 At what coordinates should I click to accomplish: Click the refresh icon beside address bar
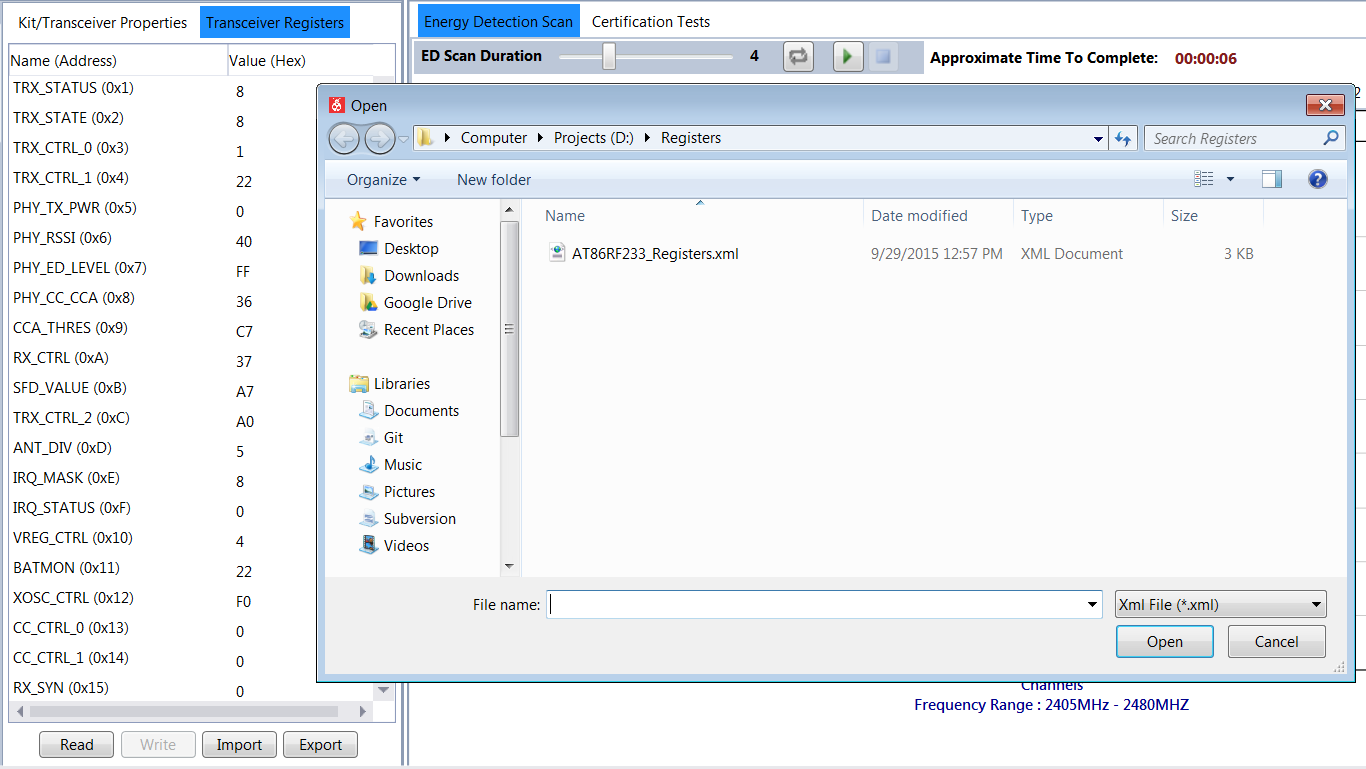(x=1123, y=139)
